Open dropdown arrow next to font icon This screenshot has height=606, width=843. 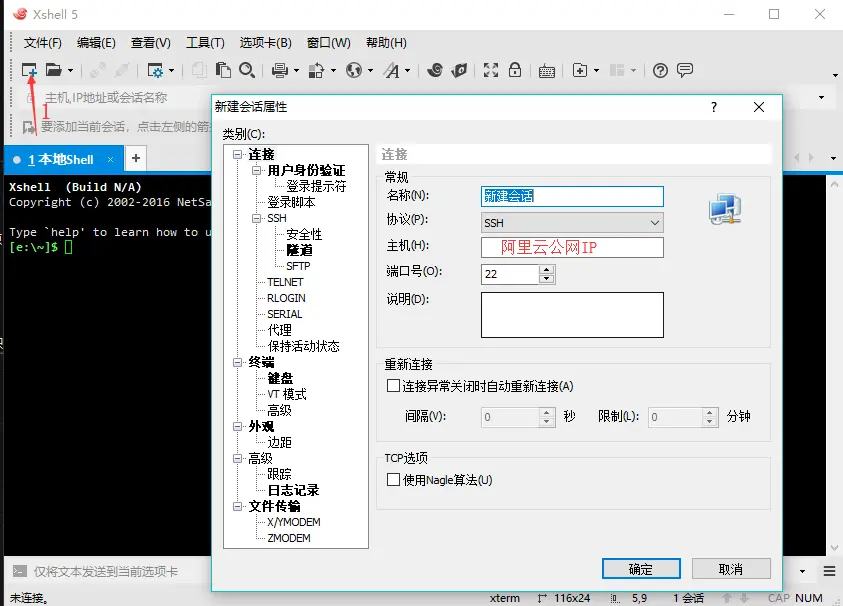click(407, 70)
